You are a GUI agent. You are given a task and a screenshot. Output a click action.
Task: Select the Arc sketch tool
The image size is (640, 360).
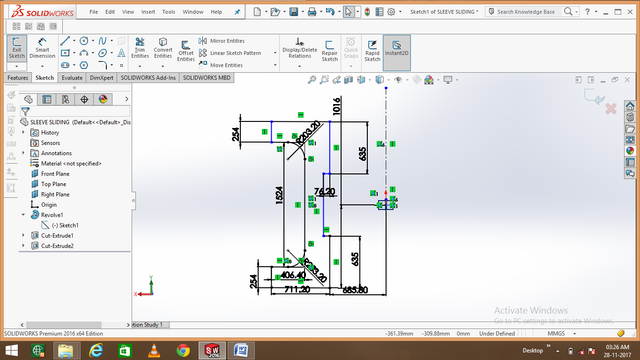(84, 53)
